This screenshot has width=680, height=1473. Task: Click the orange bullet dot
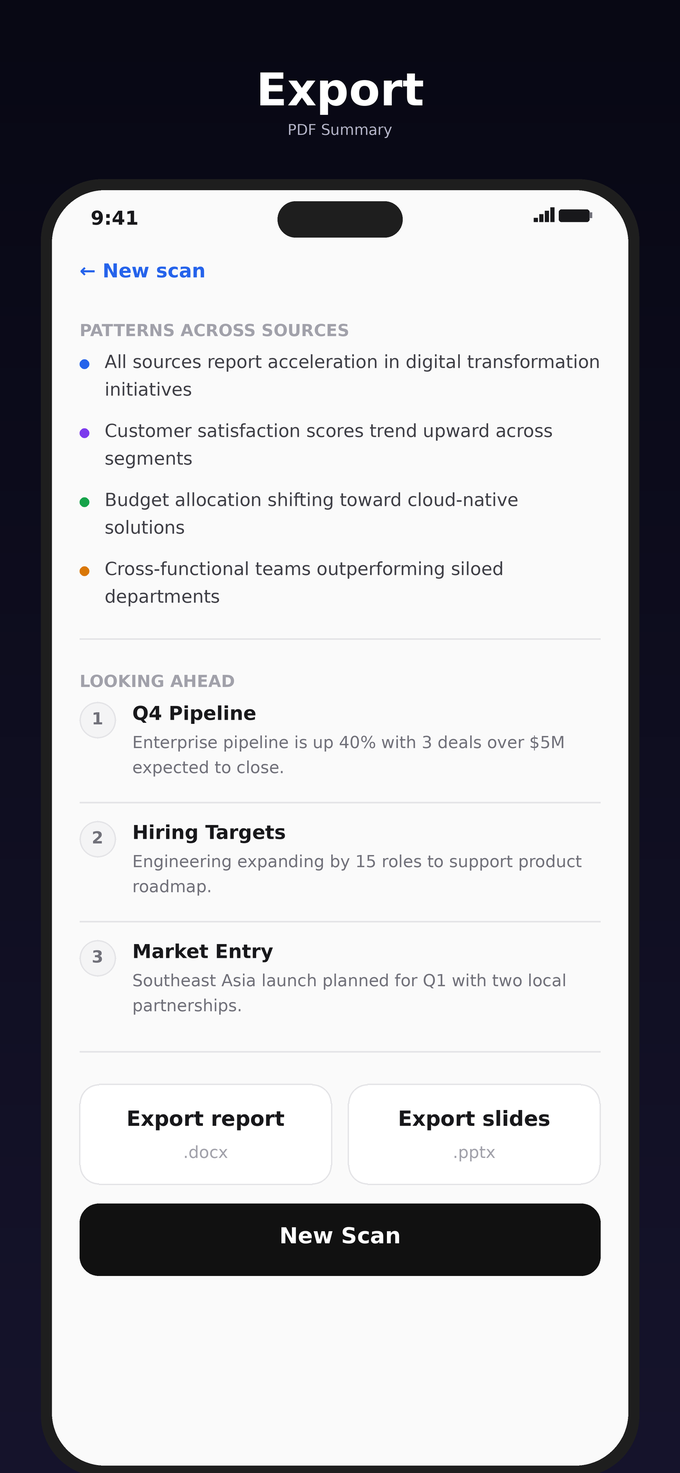pos(85,571)
